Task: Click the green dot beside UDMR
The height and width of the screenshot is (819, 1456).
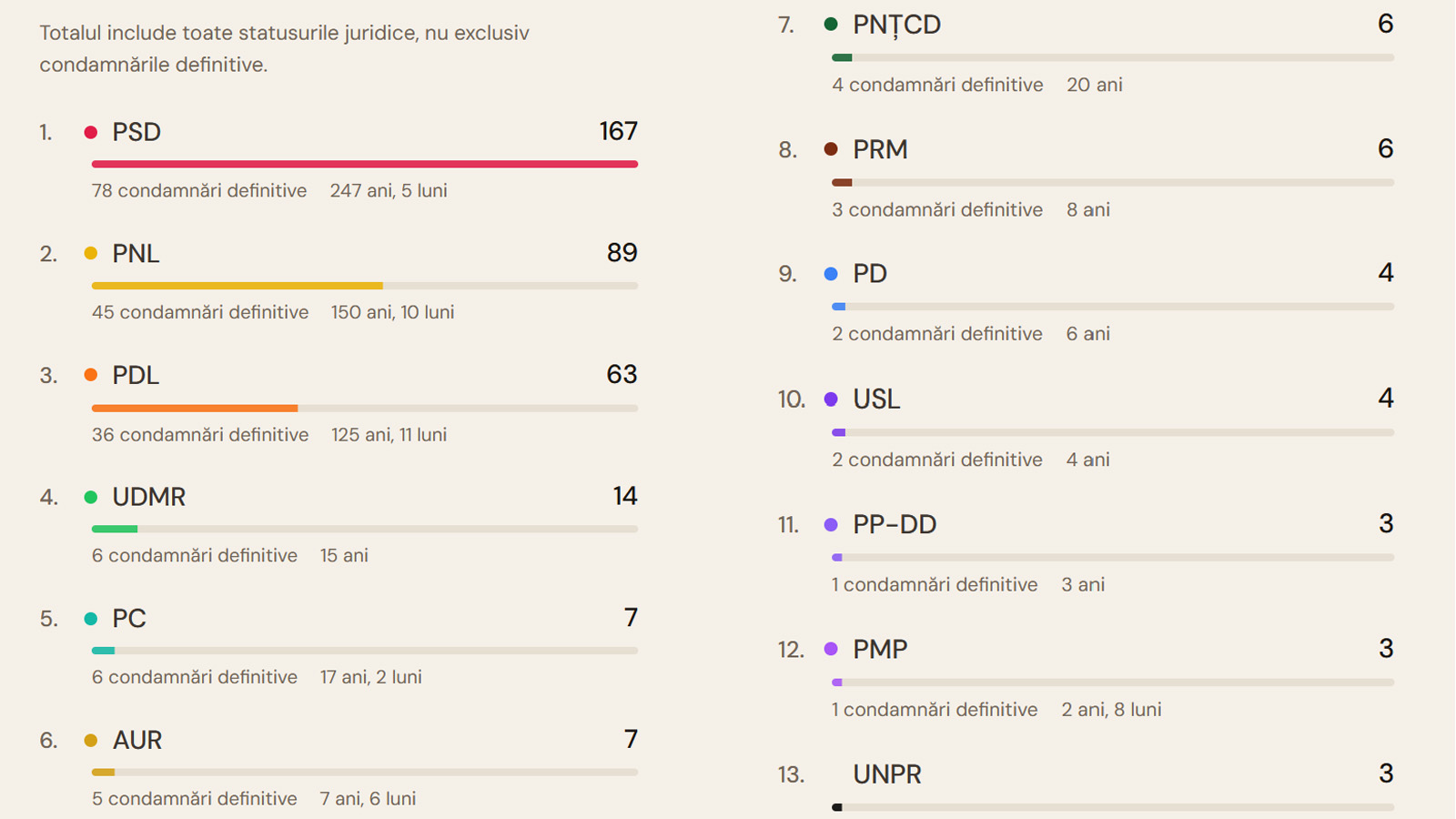Action: [91, 497]
